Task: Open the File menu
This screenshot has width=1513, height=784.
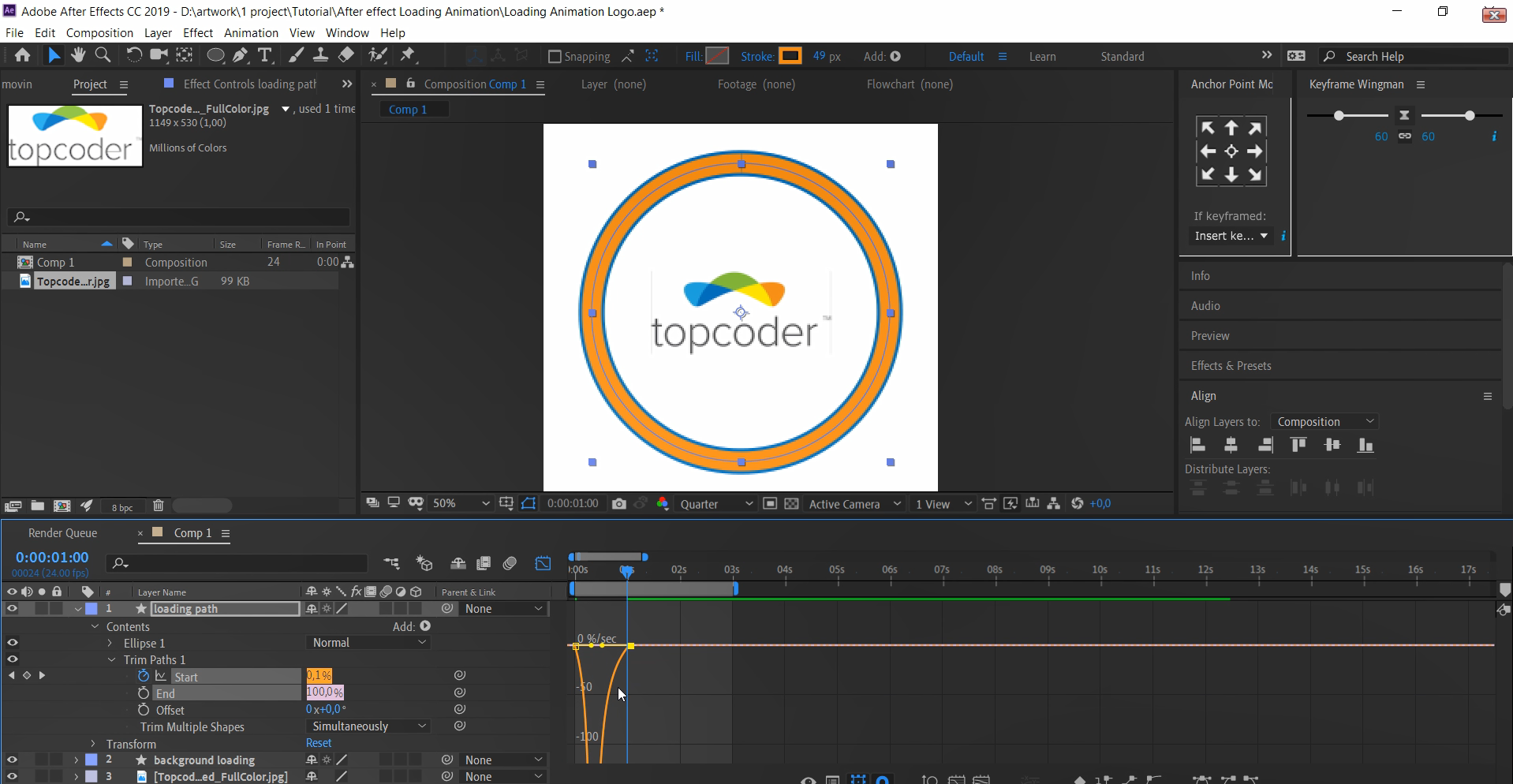Action: tap(14, 33)
